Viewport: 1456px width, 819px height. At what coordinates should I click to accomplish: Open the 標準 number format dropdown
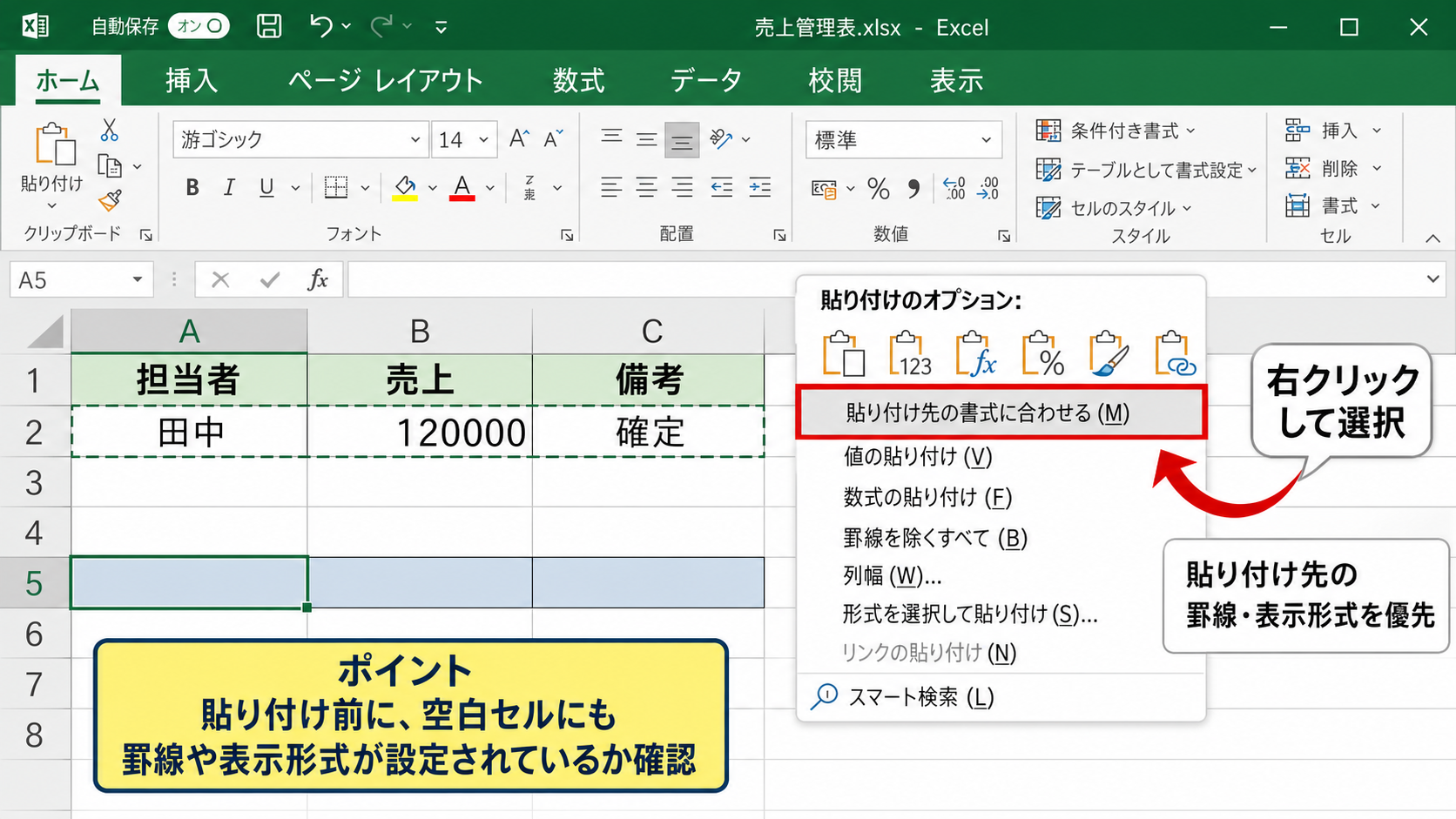coord(986,139)
